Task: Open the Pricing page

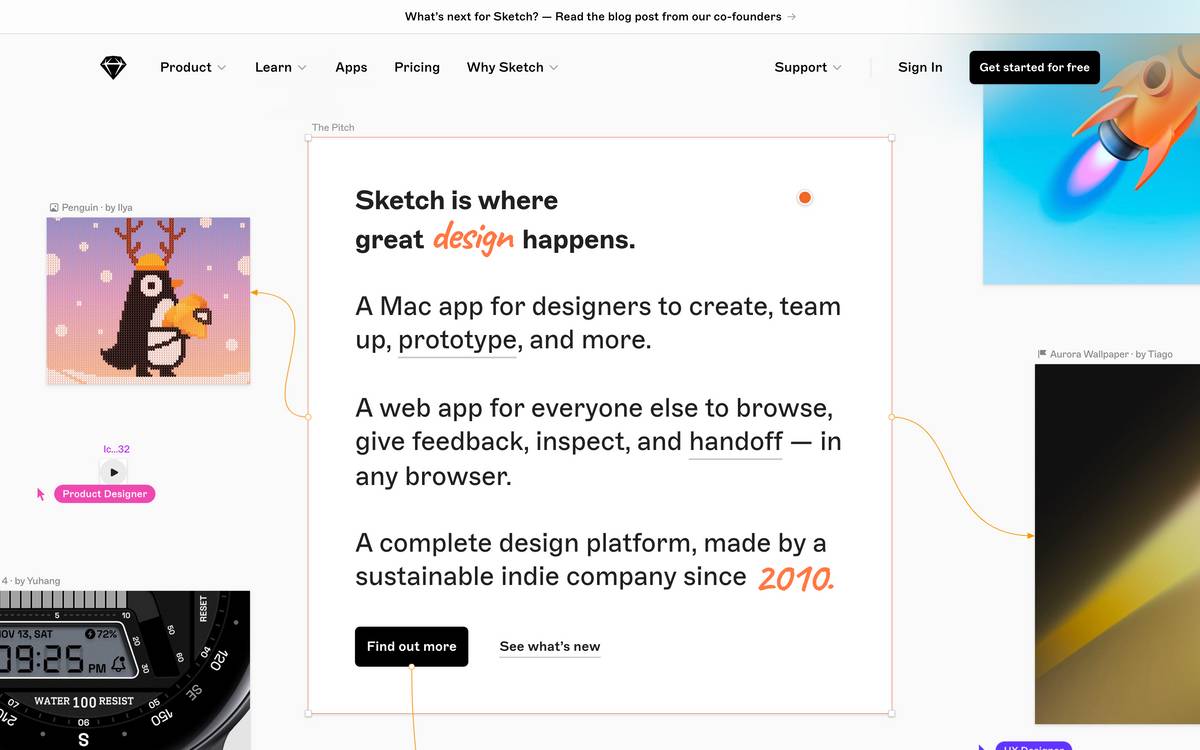Action: pos(417,67)
